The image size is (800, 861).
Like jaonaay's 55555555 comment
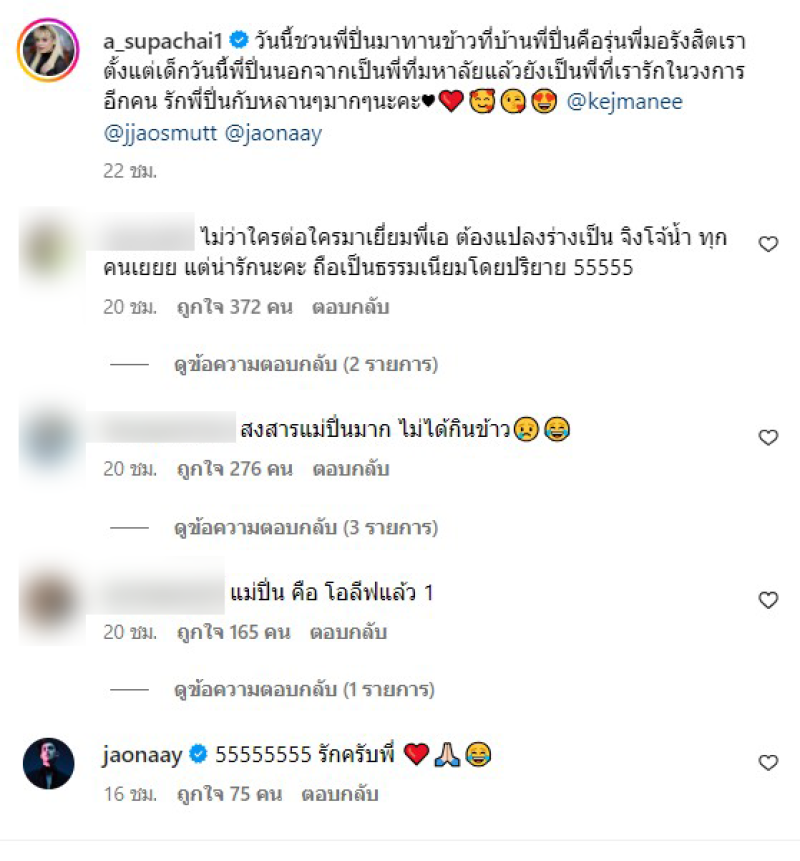(x=768, y=763)
